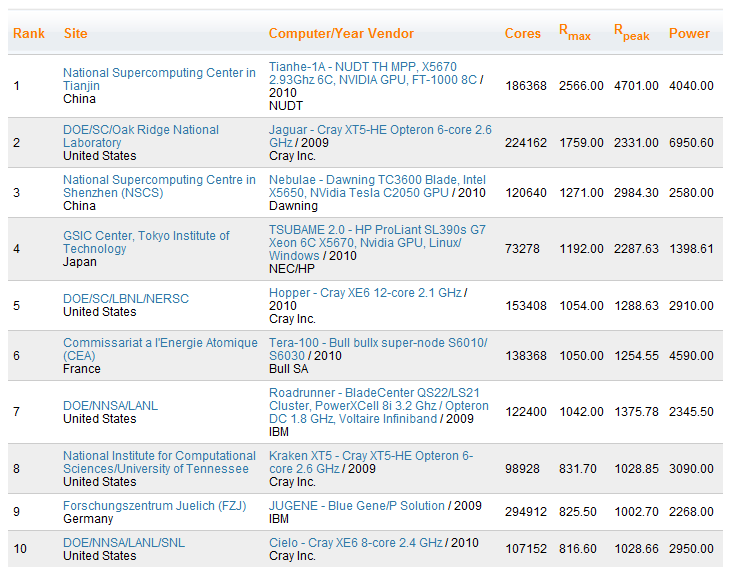Image resolution: width=732 pixels, height=567 pixels.
Task: Select Rpeak value 2984.30
Action: [636, 193]
